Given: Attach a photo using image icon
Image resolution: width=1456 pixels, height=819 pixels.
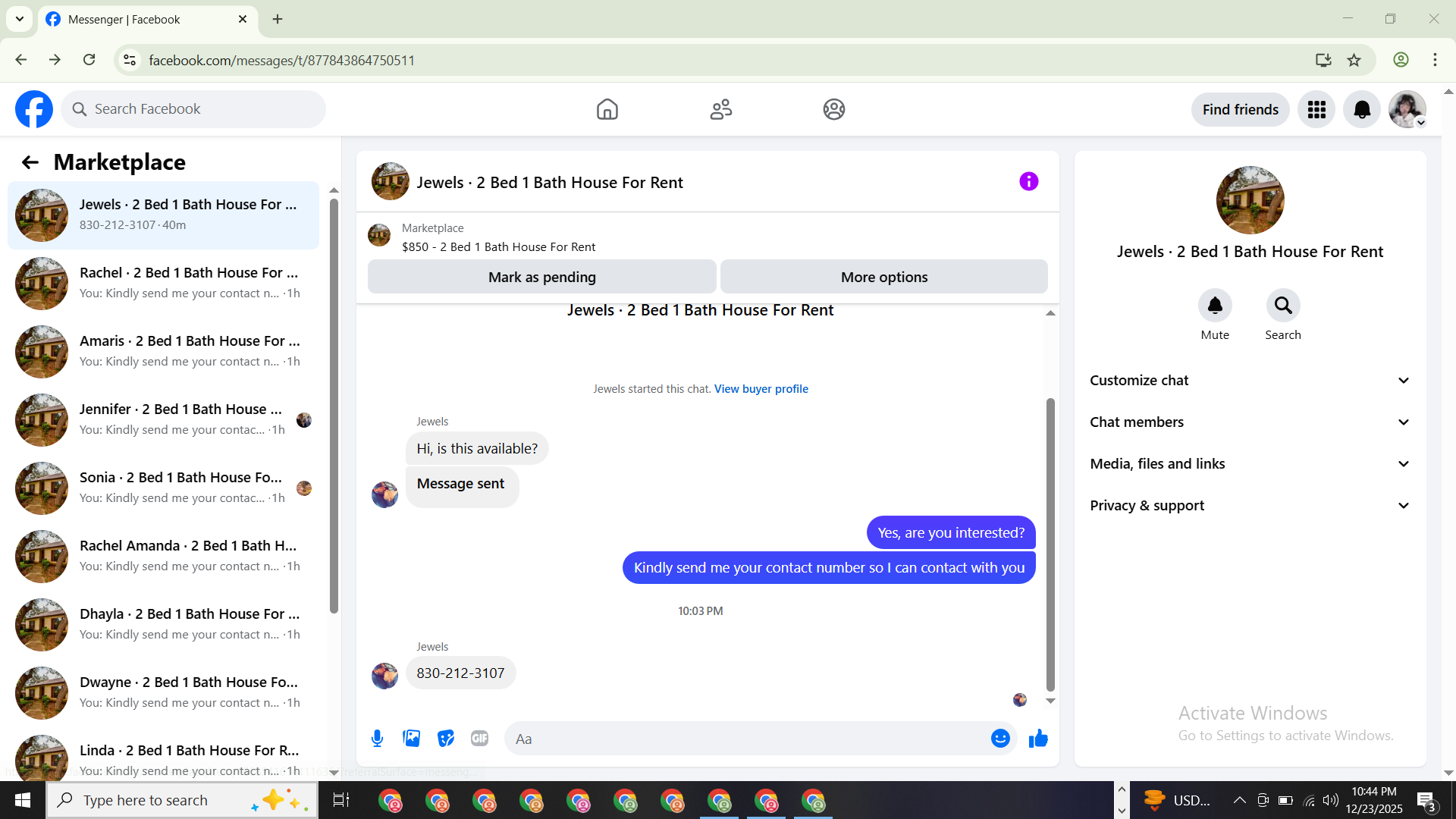Looking at the screenshot, I should click(411, 739).
